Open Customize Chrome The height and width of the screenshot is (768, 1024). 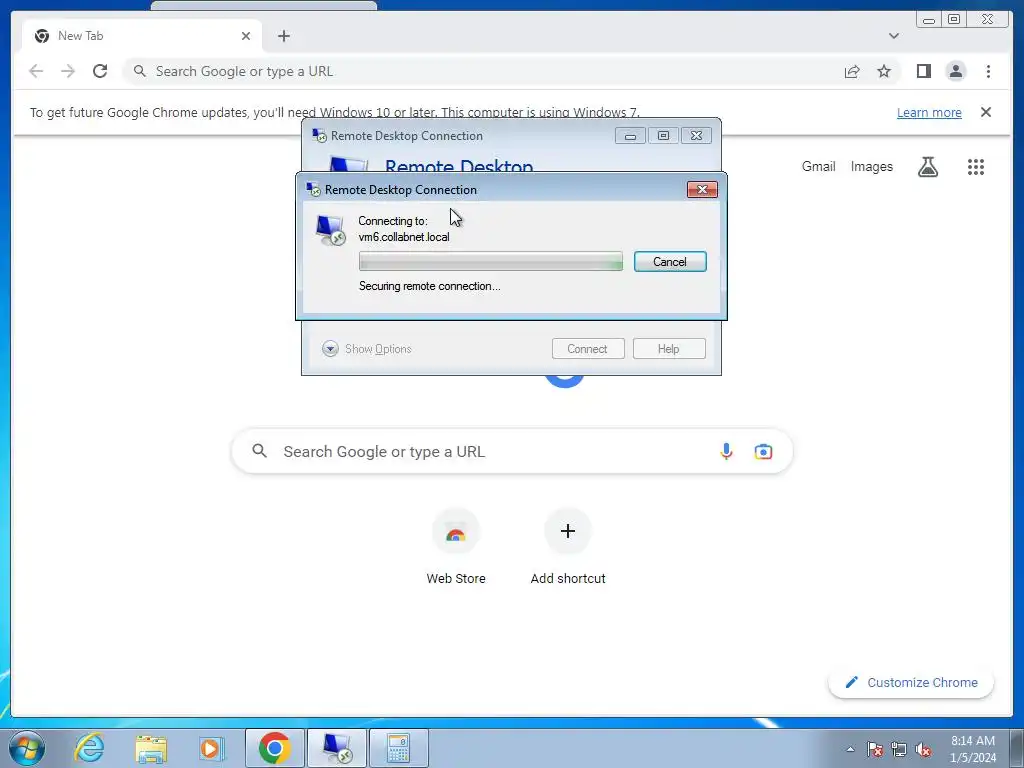click(911, 682)
